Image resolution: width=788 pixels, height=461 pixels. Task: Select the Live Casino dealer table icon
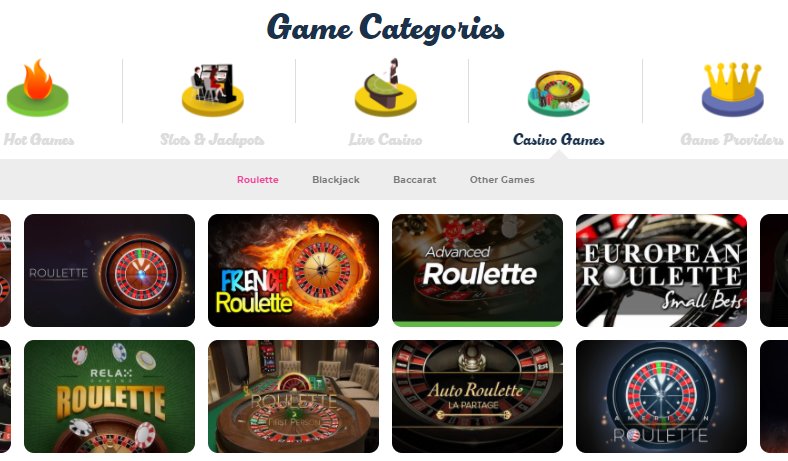point(385,88)
